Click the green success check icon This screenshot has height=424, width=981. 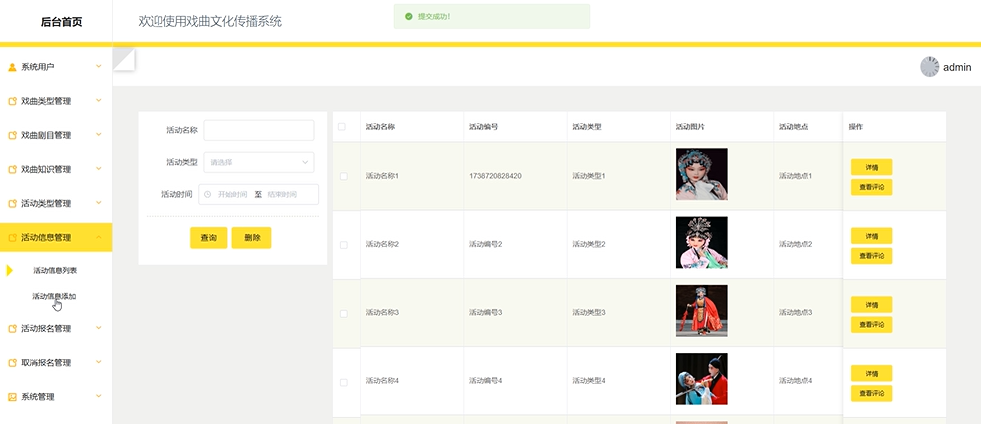pyautogui.click(x=409, y=16)
